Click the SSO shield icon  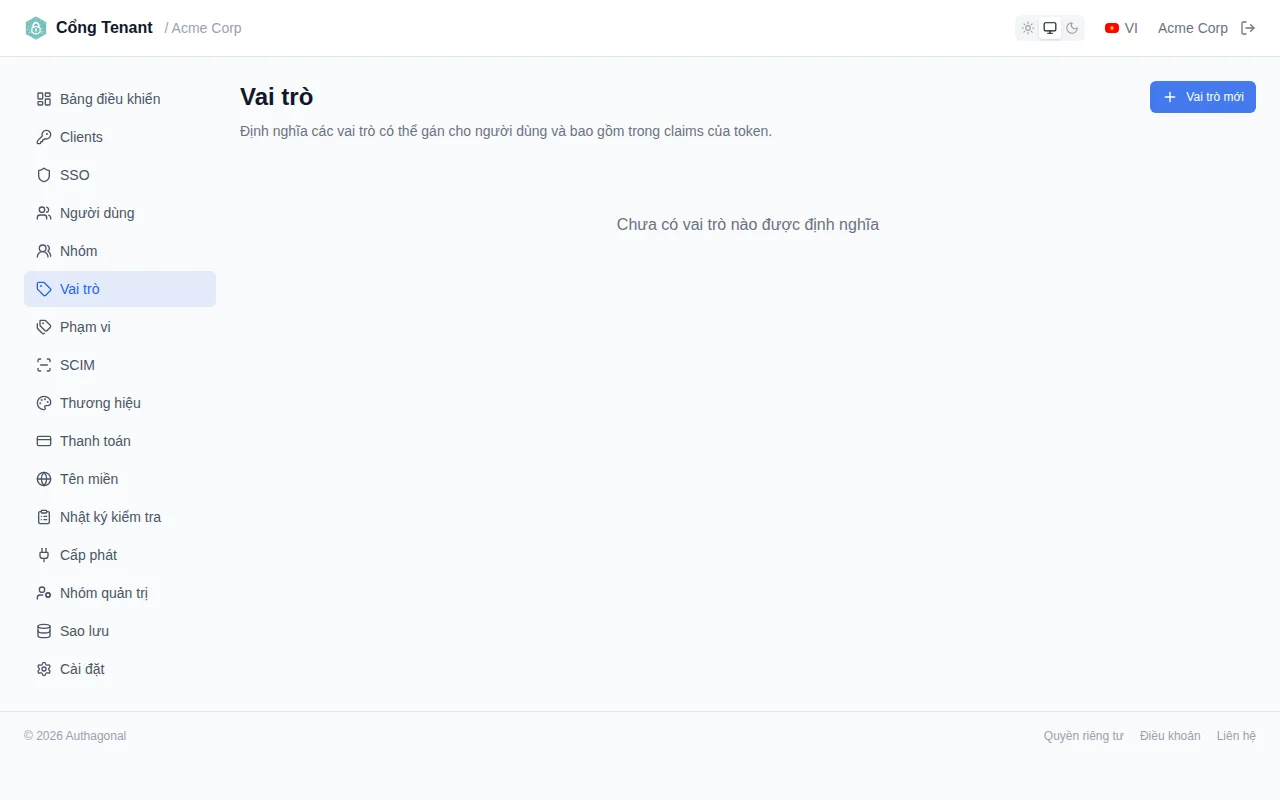click(x=44, y=175)
